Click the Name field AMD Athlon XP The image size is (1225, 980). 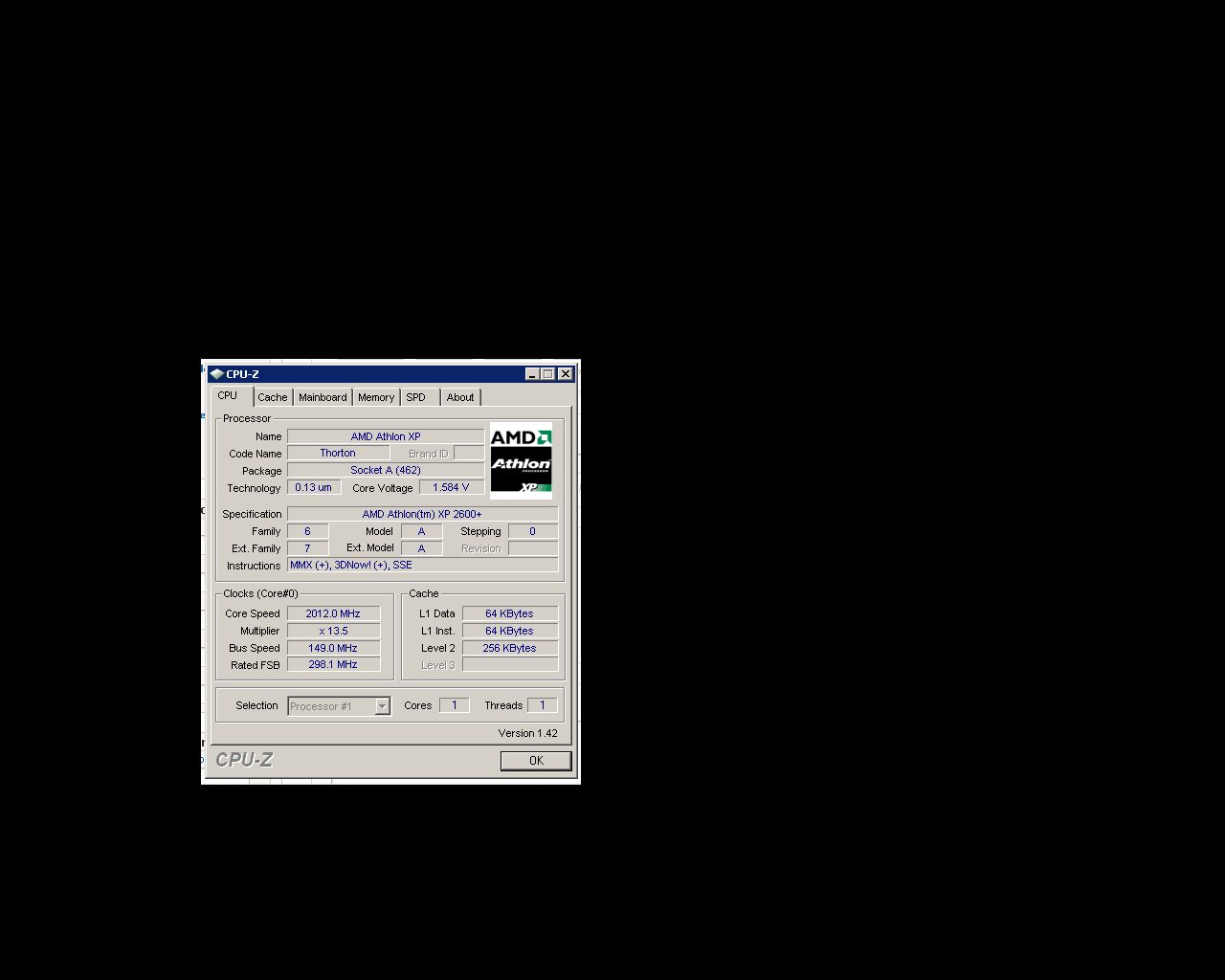(386, 436)
